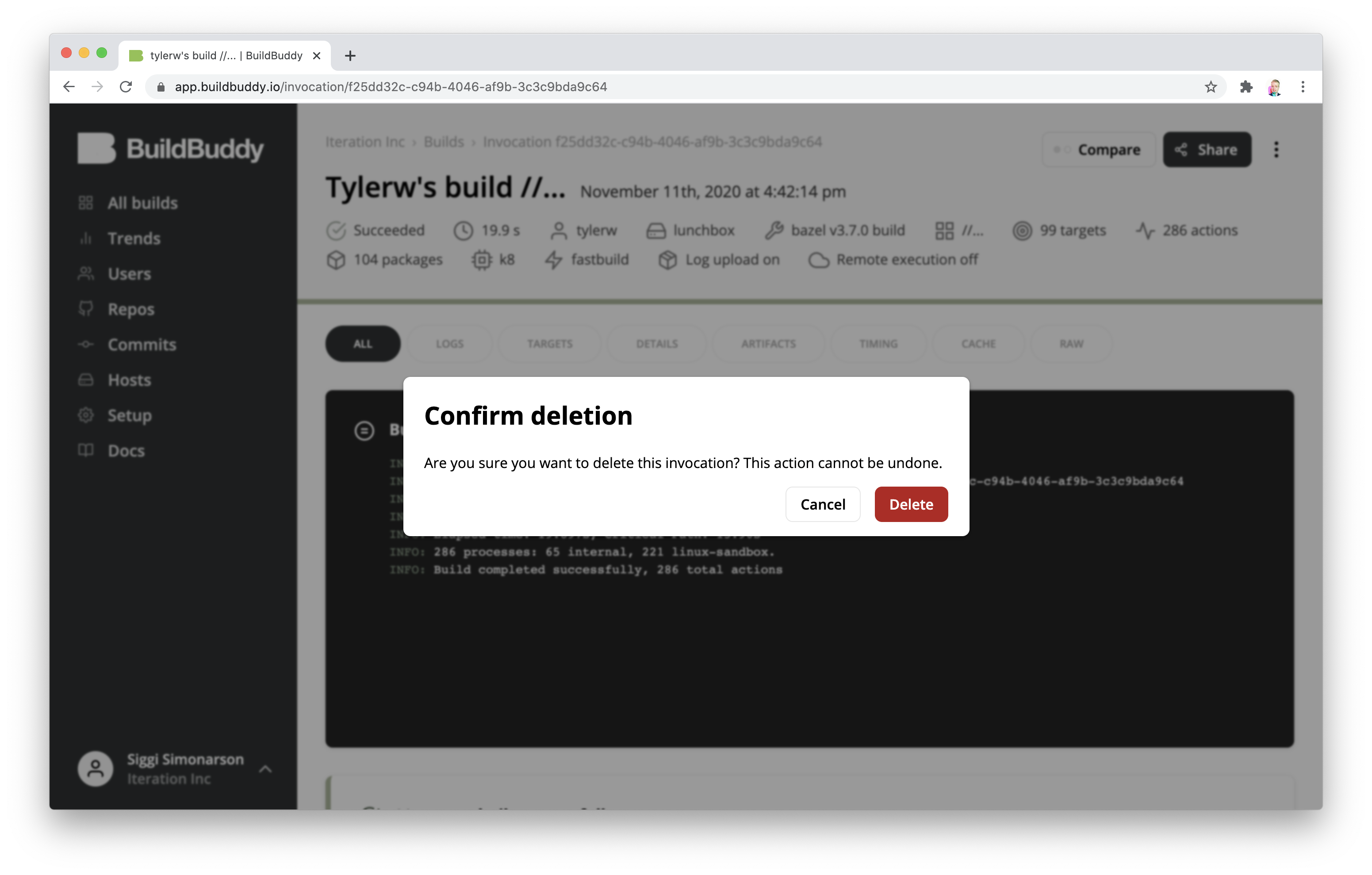Viewport: 1372px width, 875px height.
Task: Click the cloud icon by Remote execution off
Action: point(819,260)
